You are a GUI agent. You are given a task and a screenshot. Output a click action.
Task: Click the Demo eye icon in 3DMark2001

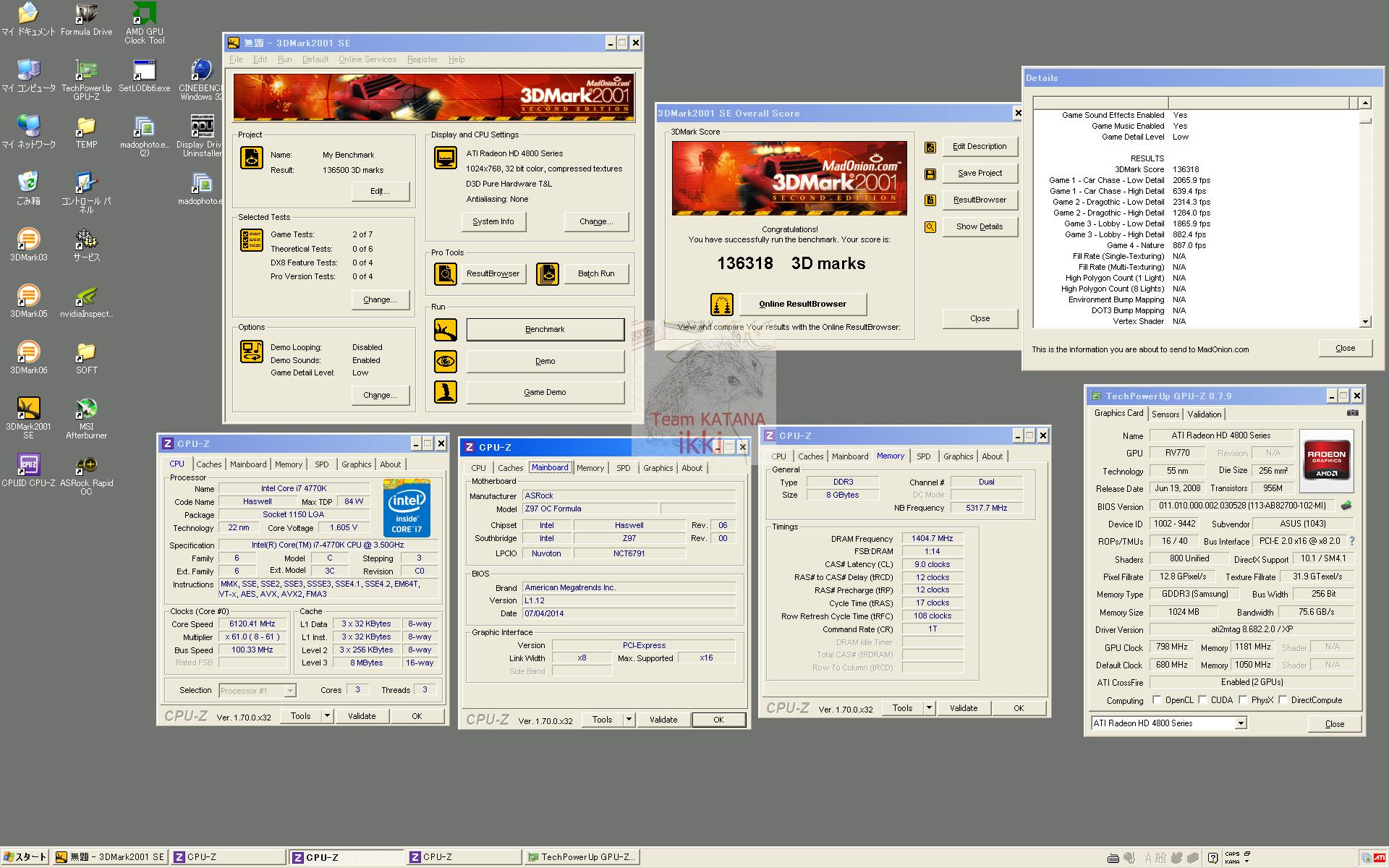pos(446,361)
